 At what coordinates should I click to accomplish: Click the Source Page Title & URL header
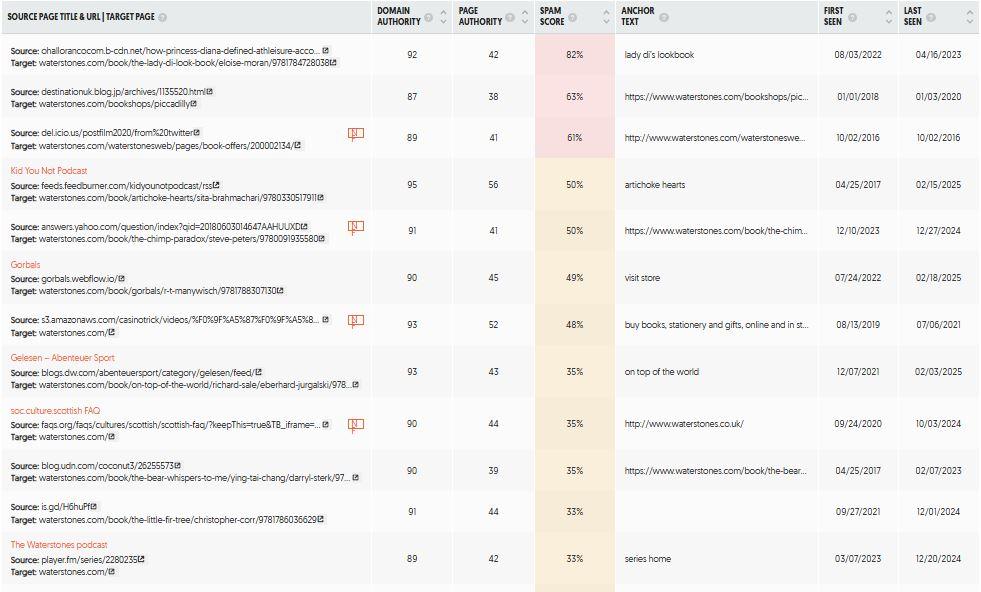coord(81,17)
